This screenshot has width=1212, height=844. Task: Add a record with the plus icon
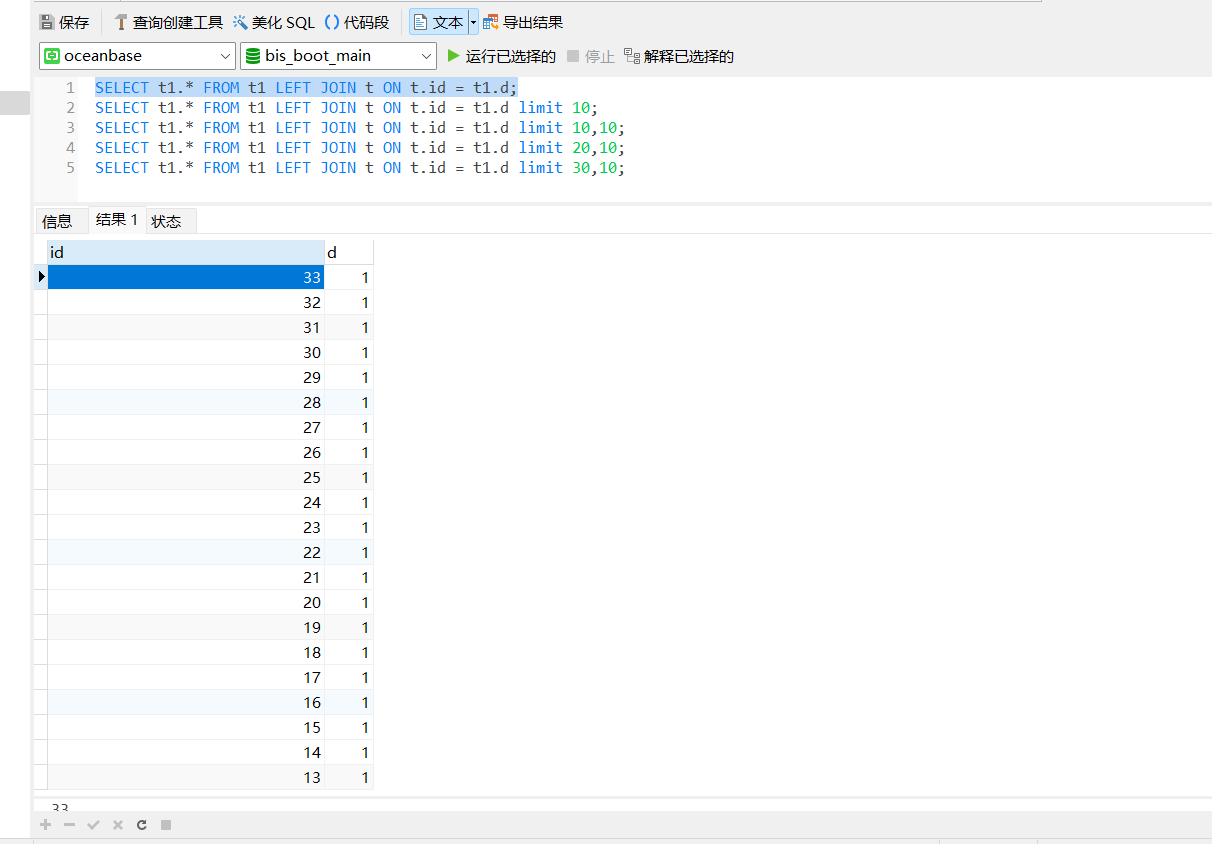(45, 825)
